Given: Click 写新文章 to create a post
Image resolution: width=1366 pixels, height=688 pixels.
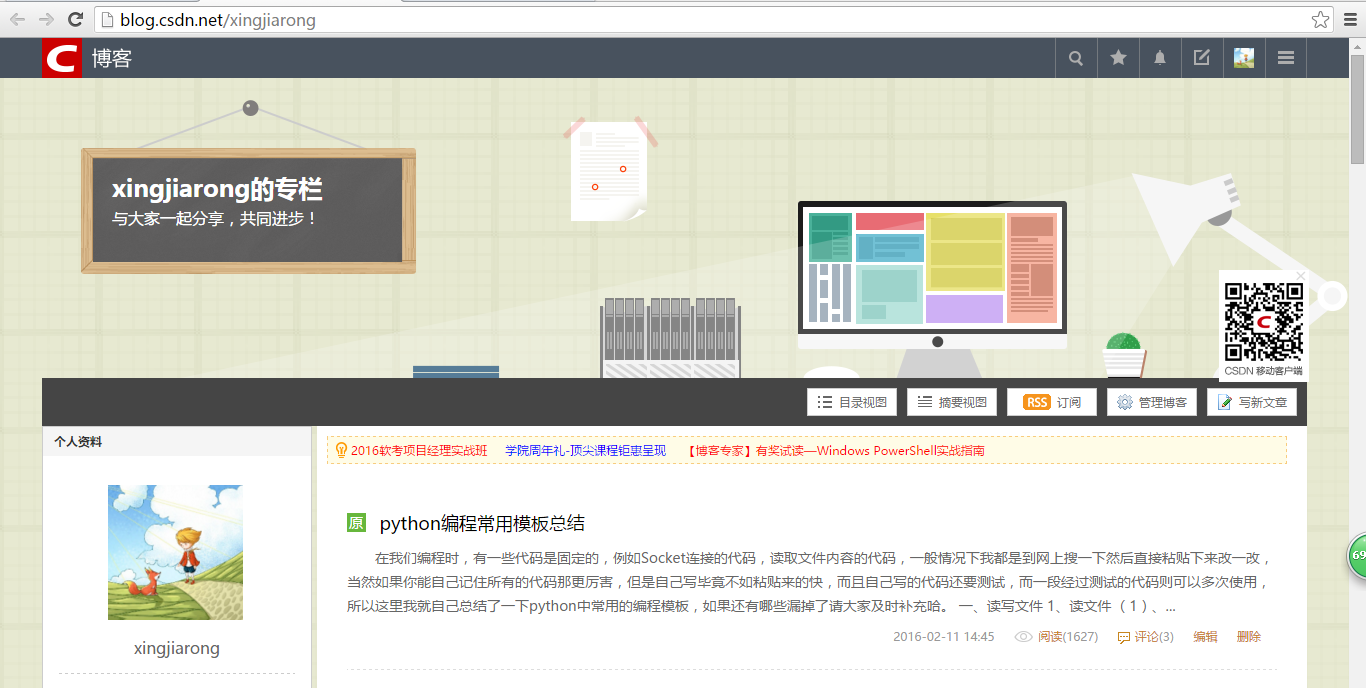Looking at the screenshot, I should coord(1252,402).
